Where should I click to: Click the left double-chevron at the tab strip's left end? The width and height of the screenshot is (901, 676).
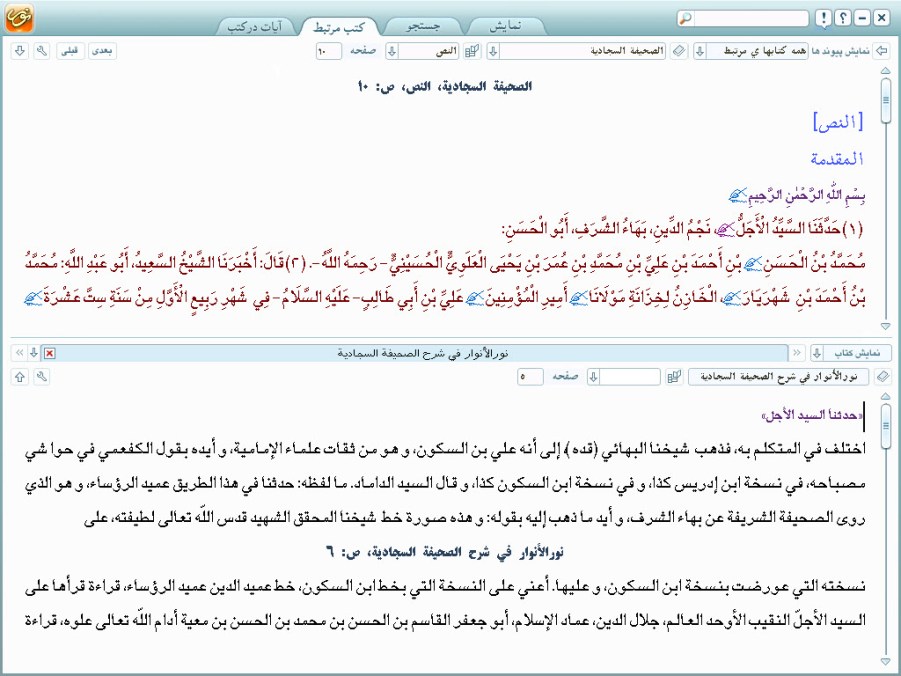[20, 352]
